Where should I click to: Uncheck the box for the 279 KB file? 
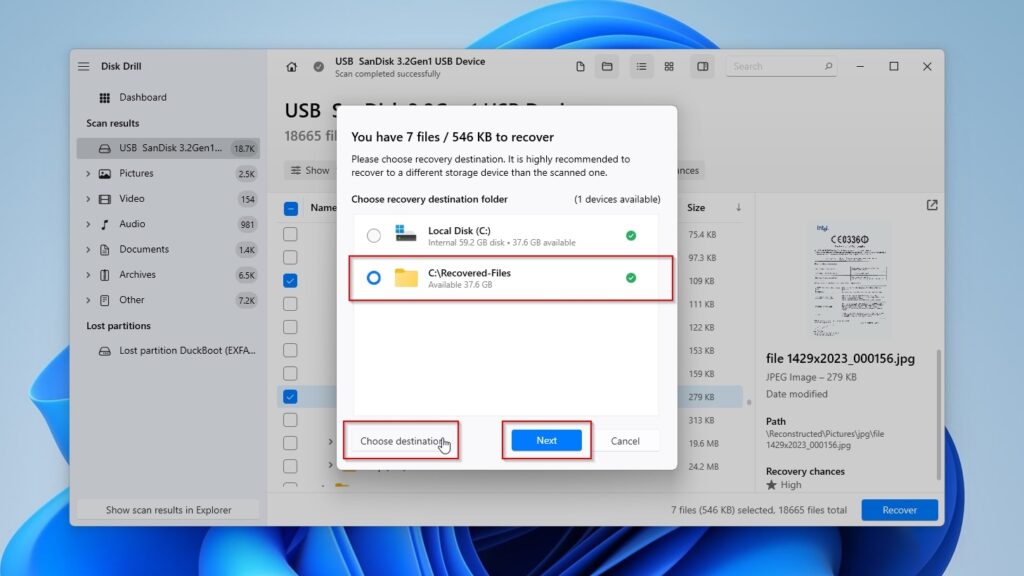(291, 396)
